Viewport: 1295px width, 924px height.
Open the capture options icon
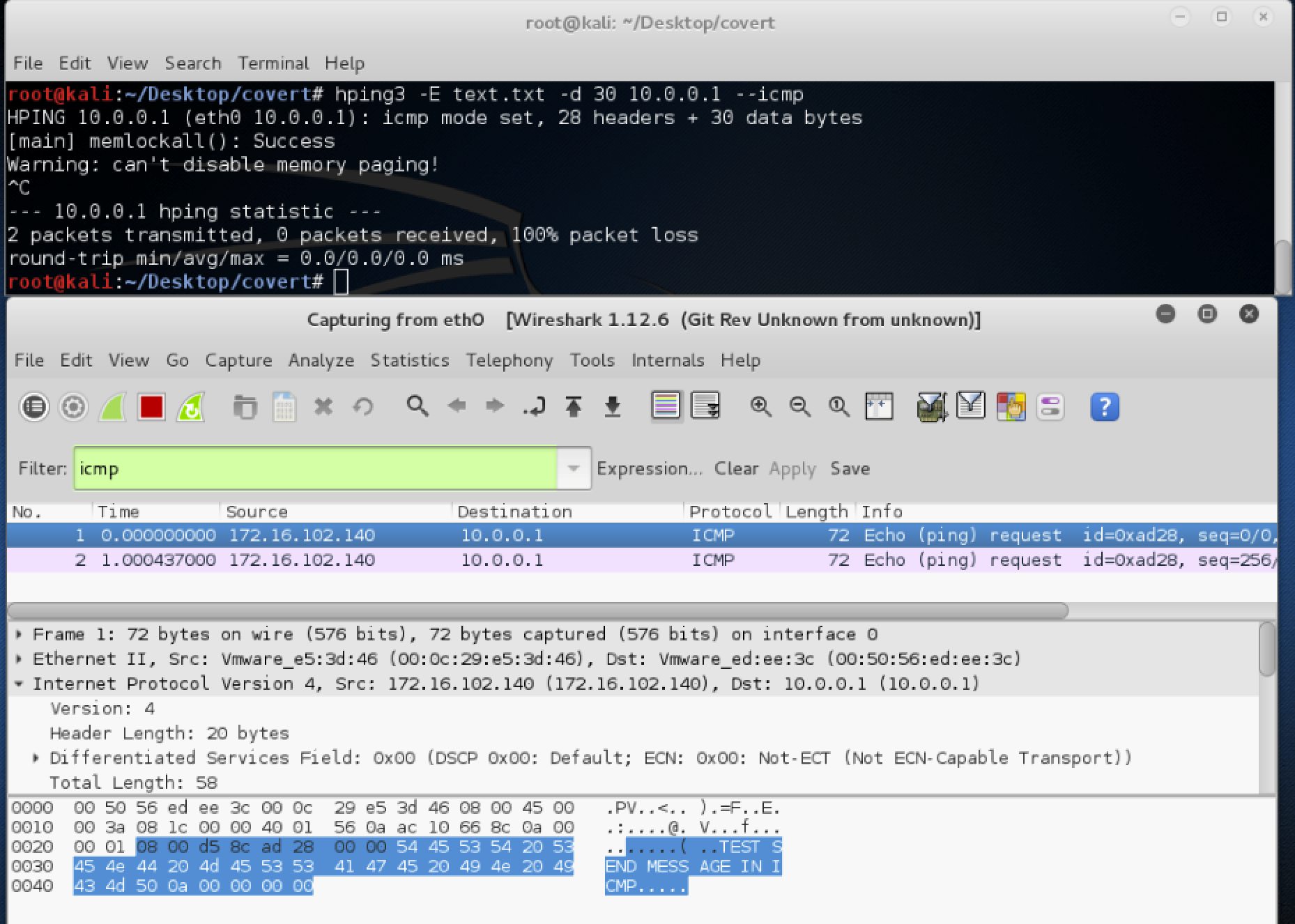tap(73, 407)
